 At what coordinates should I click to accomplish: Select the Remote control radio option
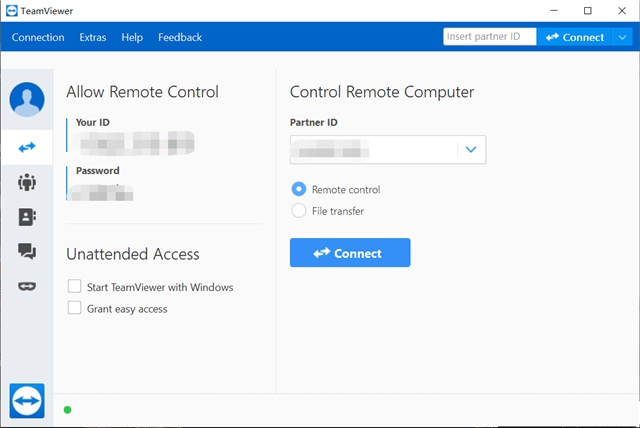[x=299, y=189]
